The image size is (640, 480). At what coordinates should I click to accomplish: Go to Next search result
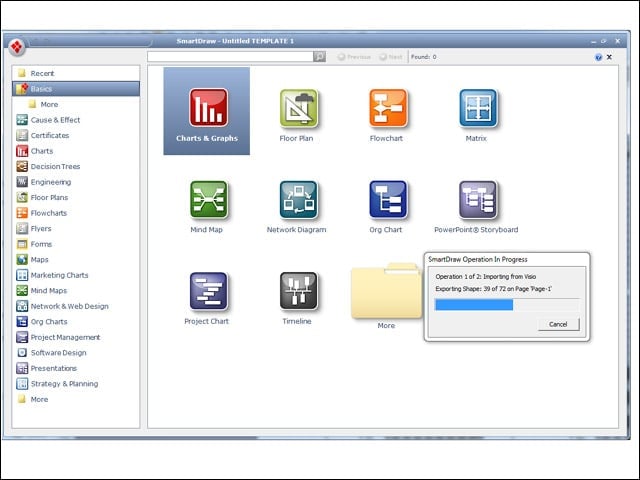pos(391,57)
